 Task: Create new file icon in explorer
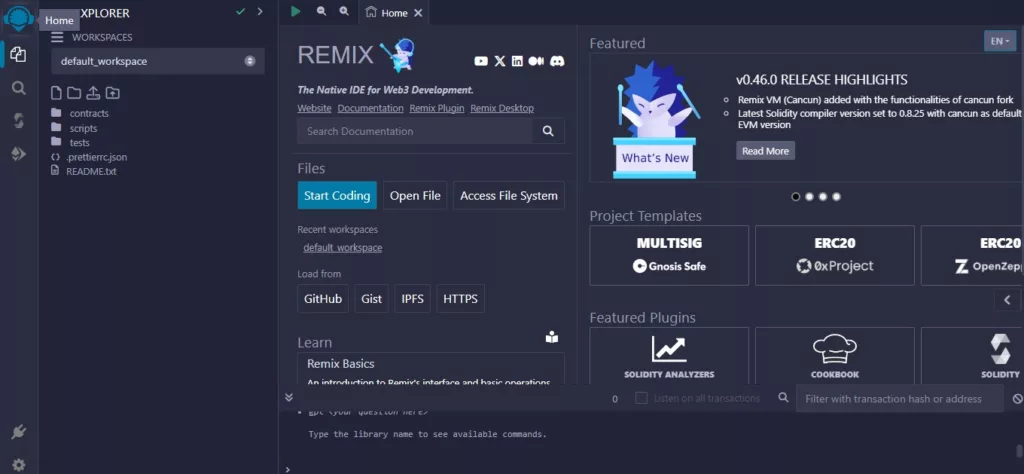tap(57, 93)
